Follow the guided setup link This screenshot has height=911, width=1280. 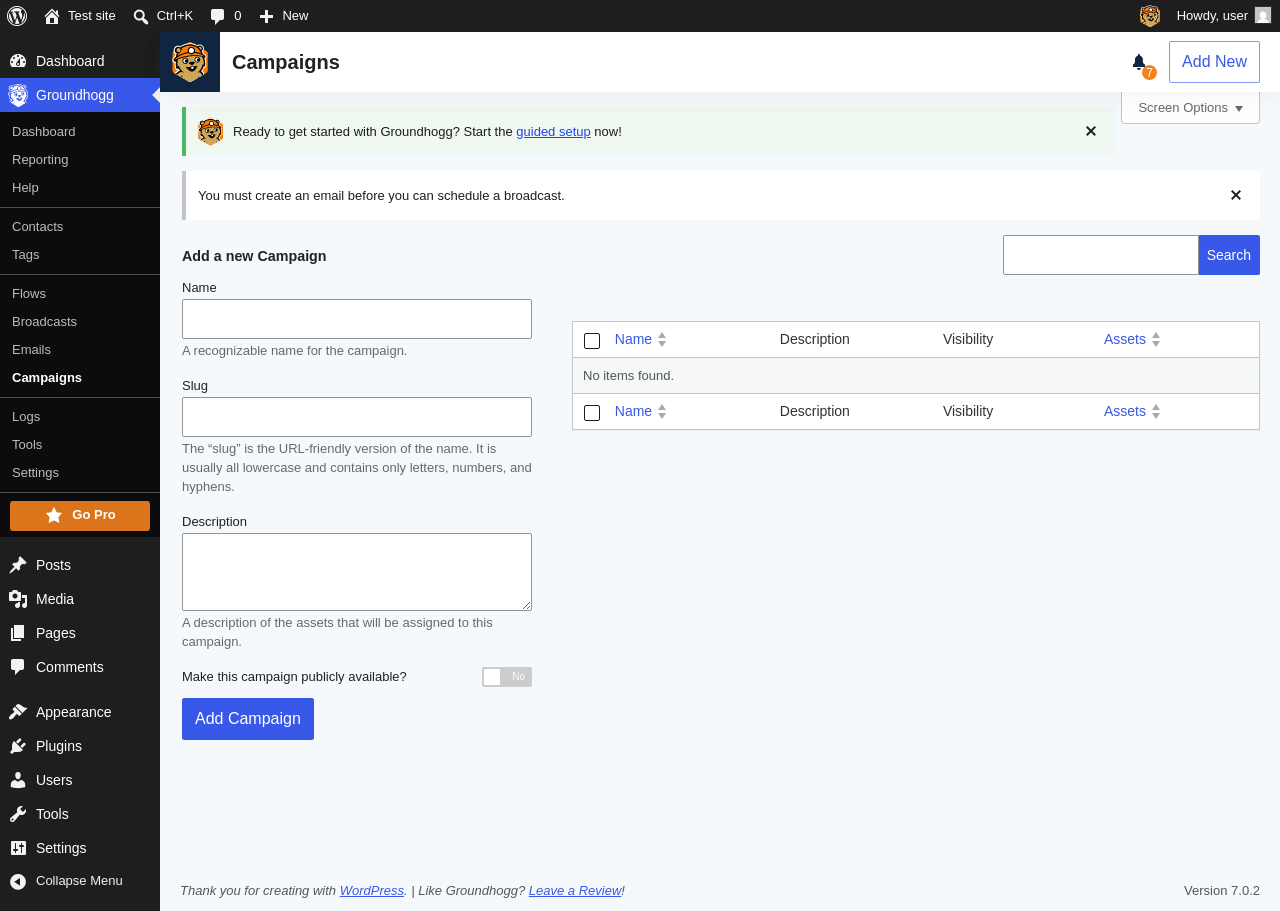coord(553,131)
